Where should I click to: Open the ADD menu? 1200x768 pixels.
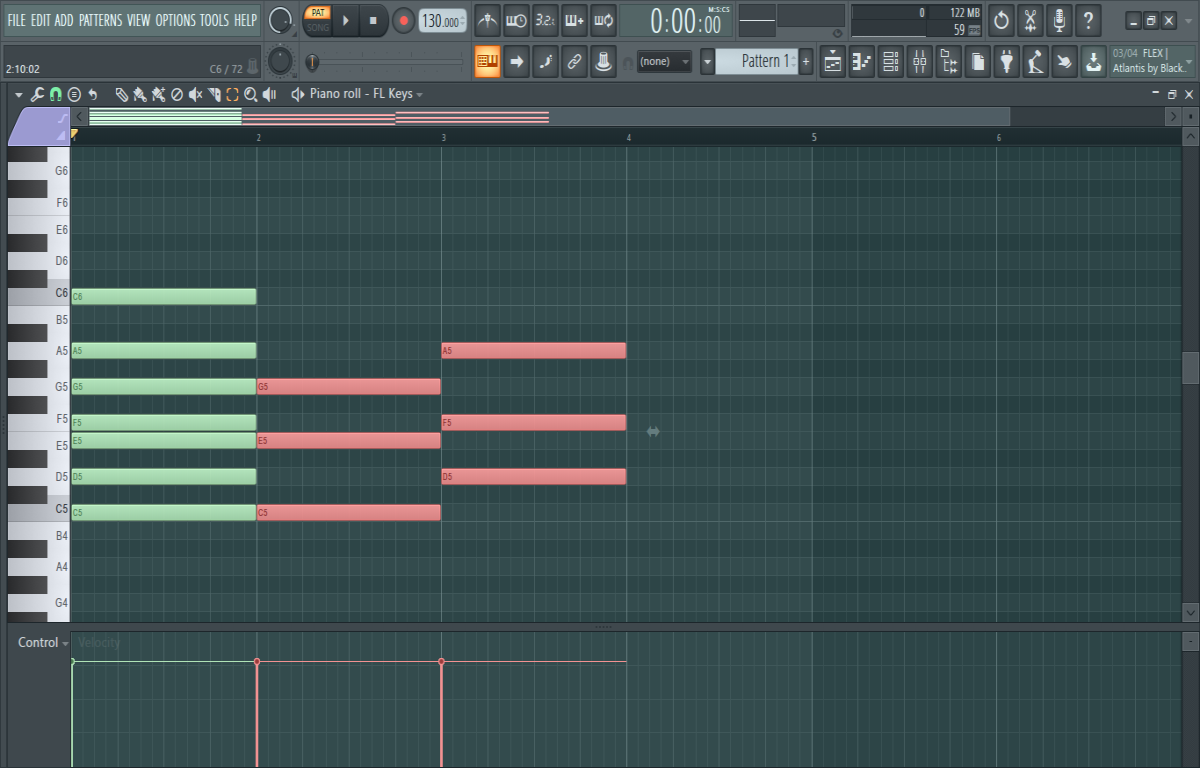point(64,20)
